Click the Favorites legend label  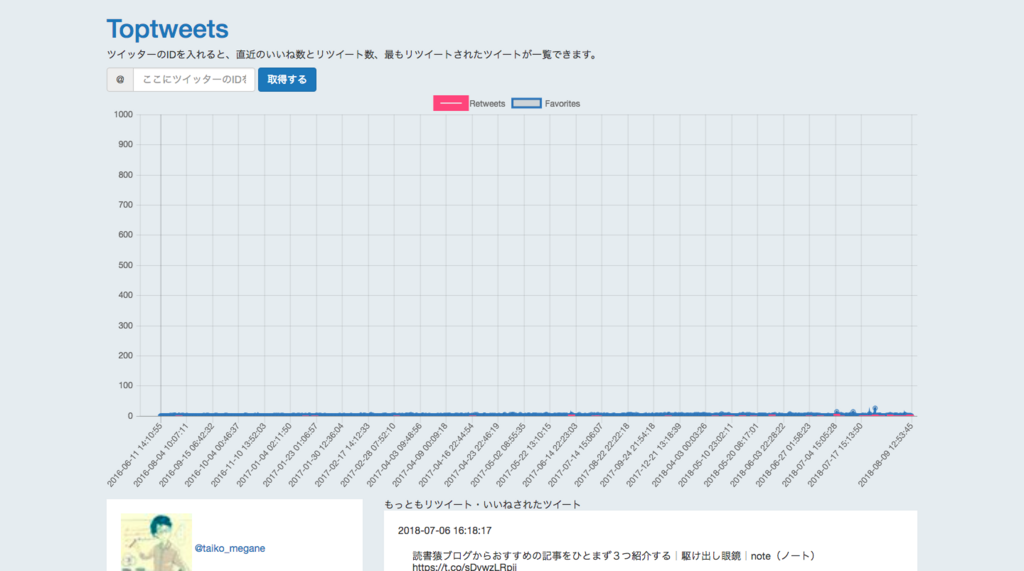coord(562,104)
